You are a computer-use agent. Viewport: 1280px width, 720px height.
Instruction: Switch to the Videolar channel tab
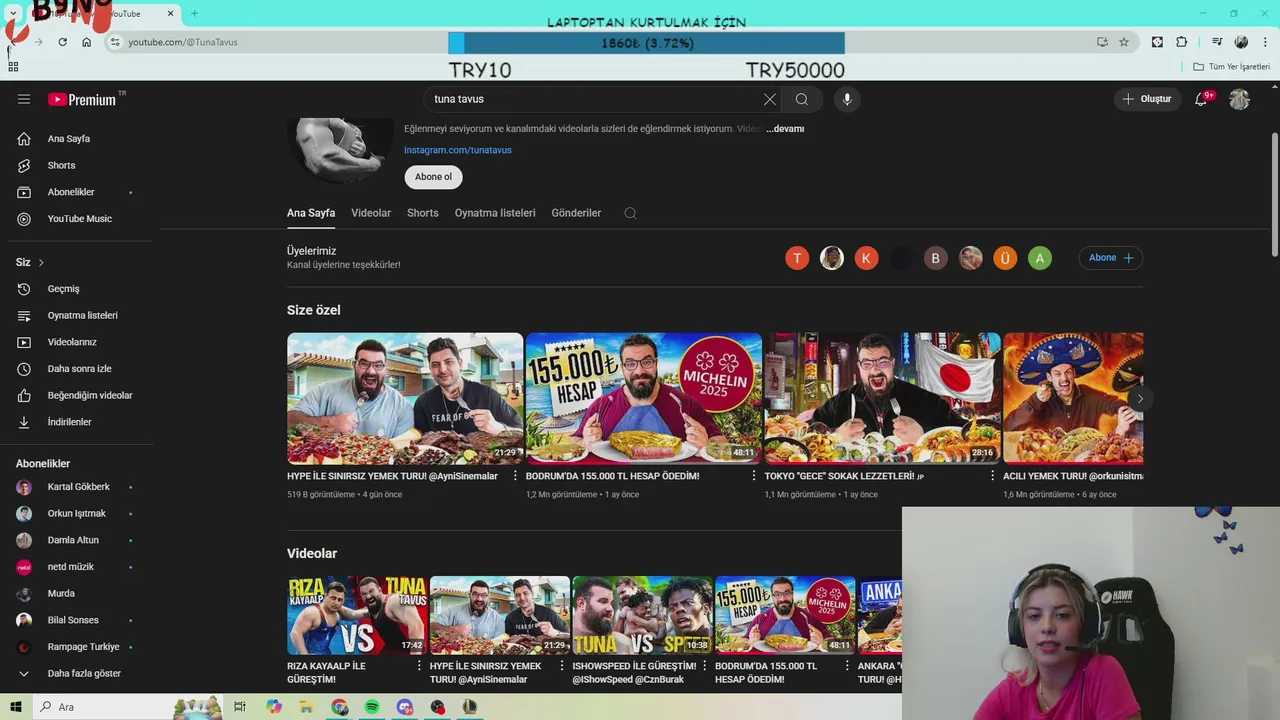point(371,213)
